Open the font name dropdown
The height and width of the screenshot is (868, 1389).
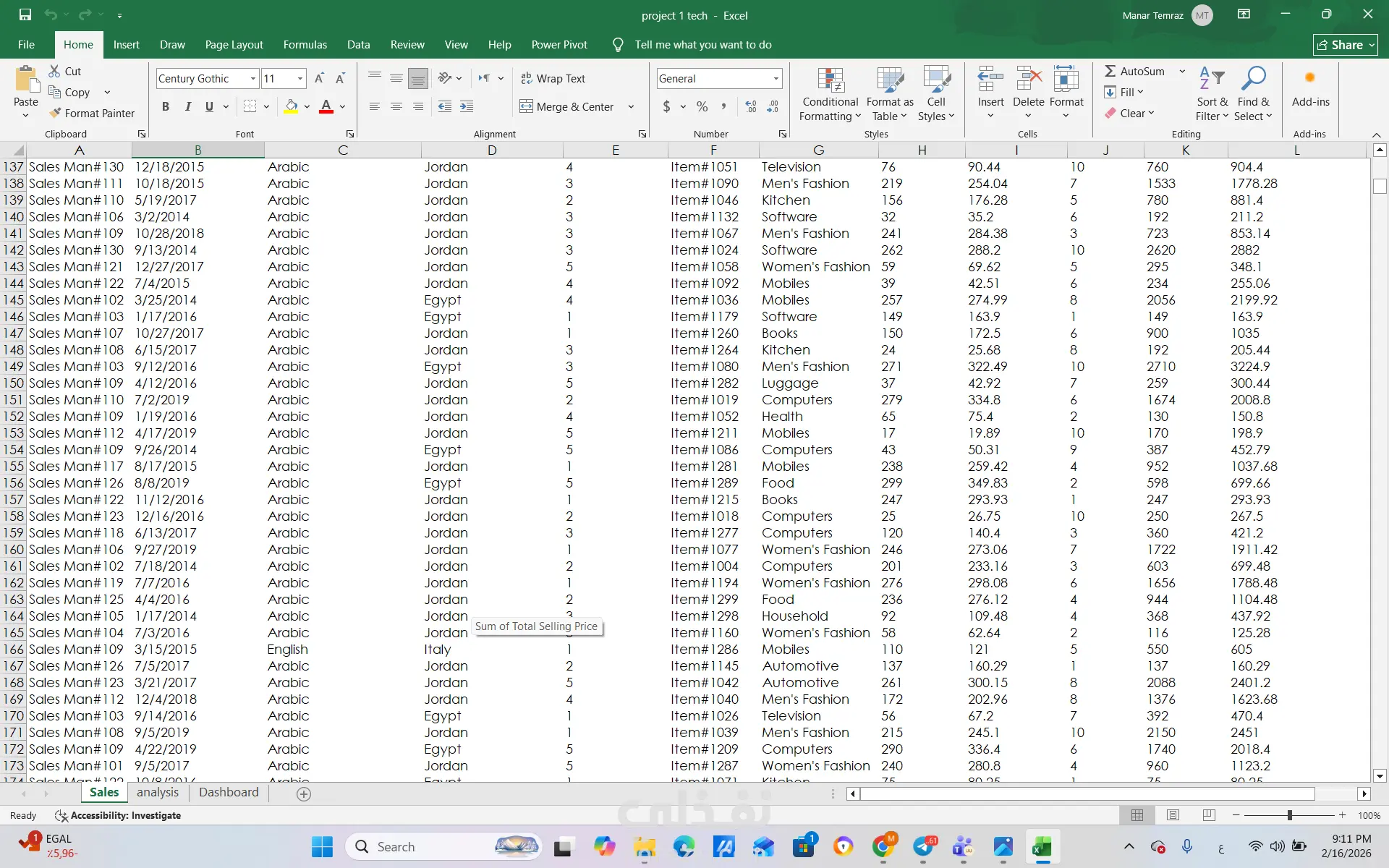tap(252, 78)
